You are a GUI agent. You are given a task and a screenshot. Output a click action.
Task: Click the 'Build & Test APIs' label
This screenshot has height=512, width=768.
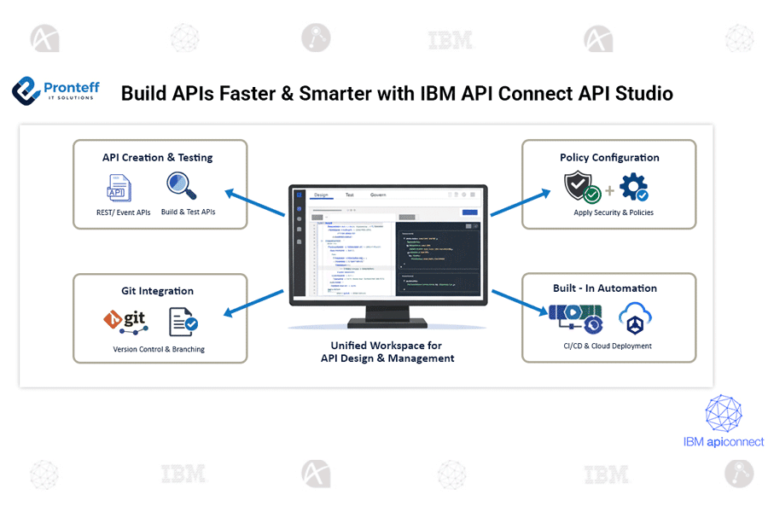click(x=188, y=212)
